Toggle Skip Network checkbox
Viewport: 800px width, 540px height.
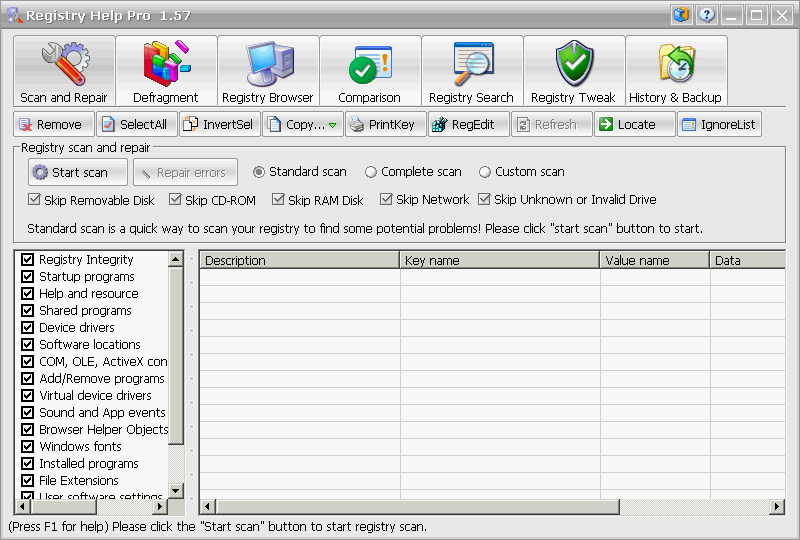386,200
